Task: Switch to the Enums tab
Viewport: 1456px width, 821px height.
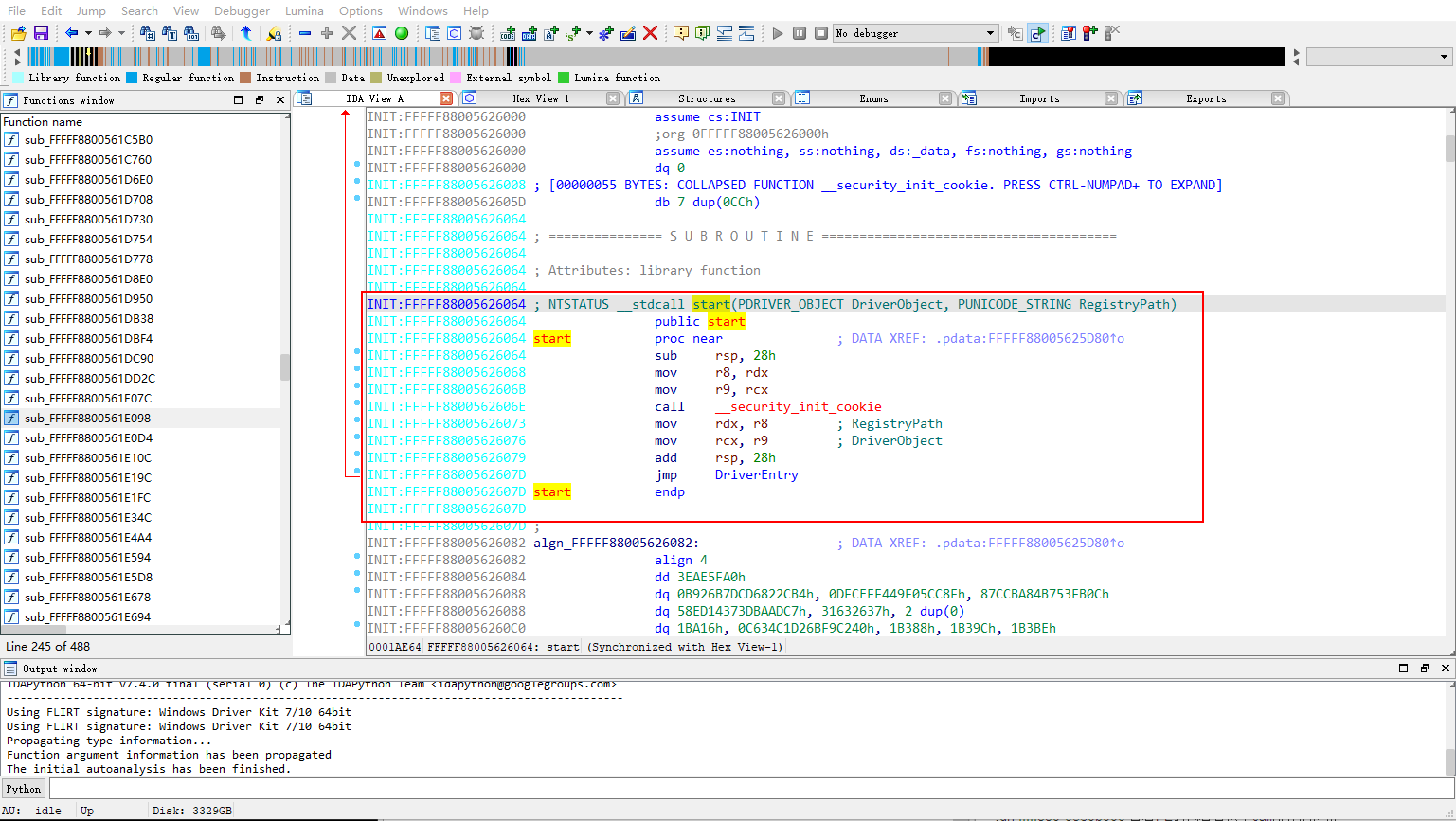Action: [x=873, y=98]
